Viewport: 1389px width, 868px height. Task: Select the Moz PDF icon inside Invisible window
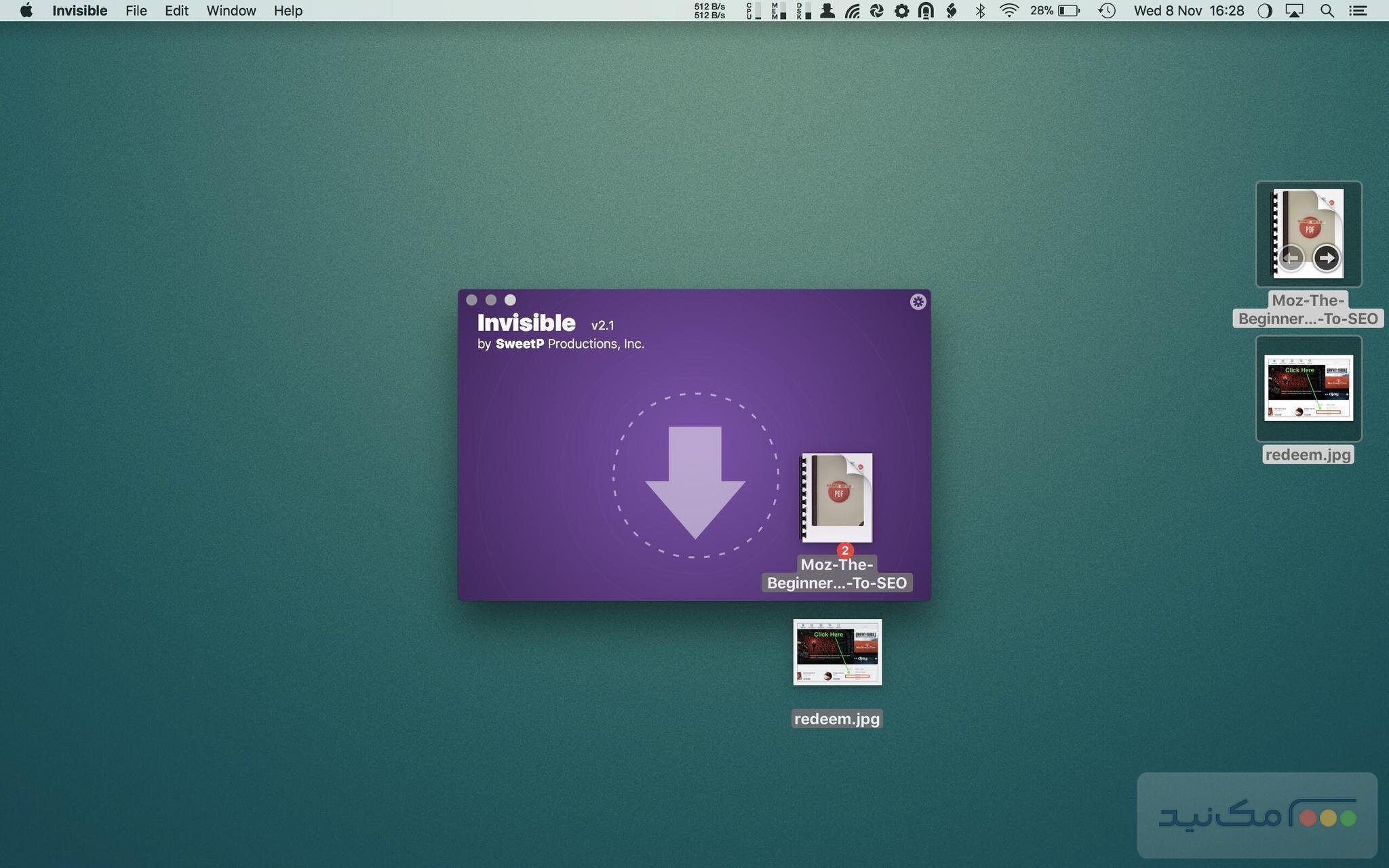(837, 498)
